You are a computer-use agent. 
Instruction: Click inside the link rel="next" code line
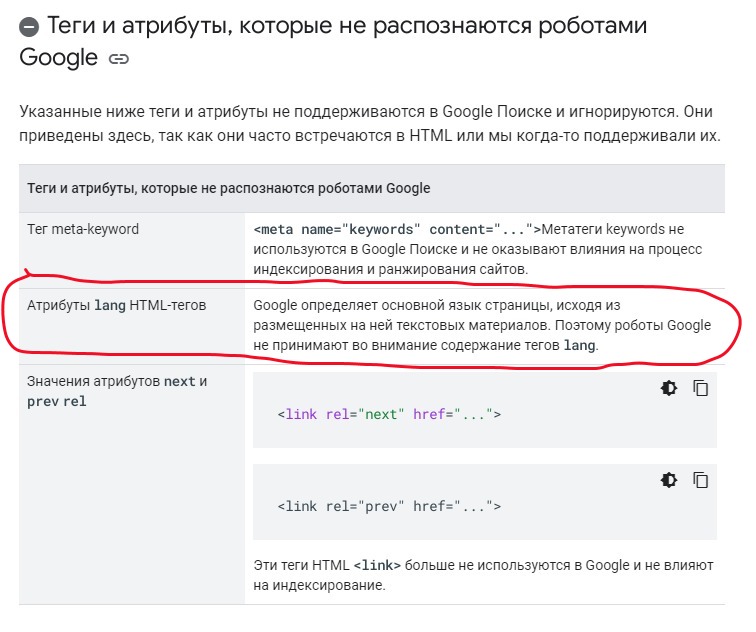389,414
